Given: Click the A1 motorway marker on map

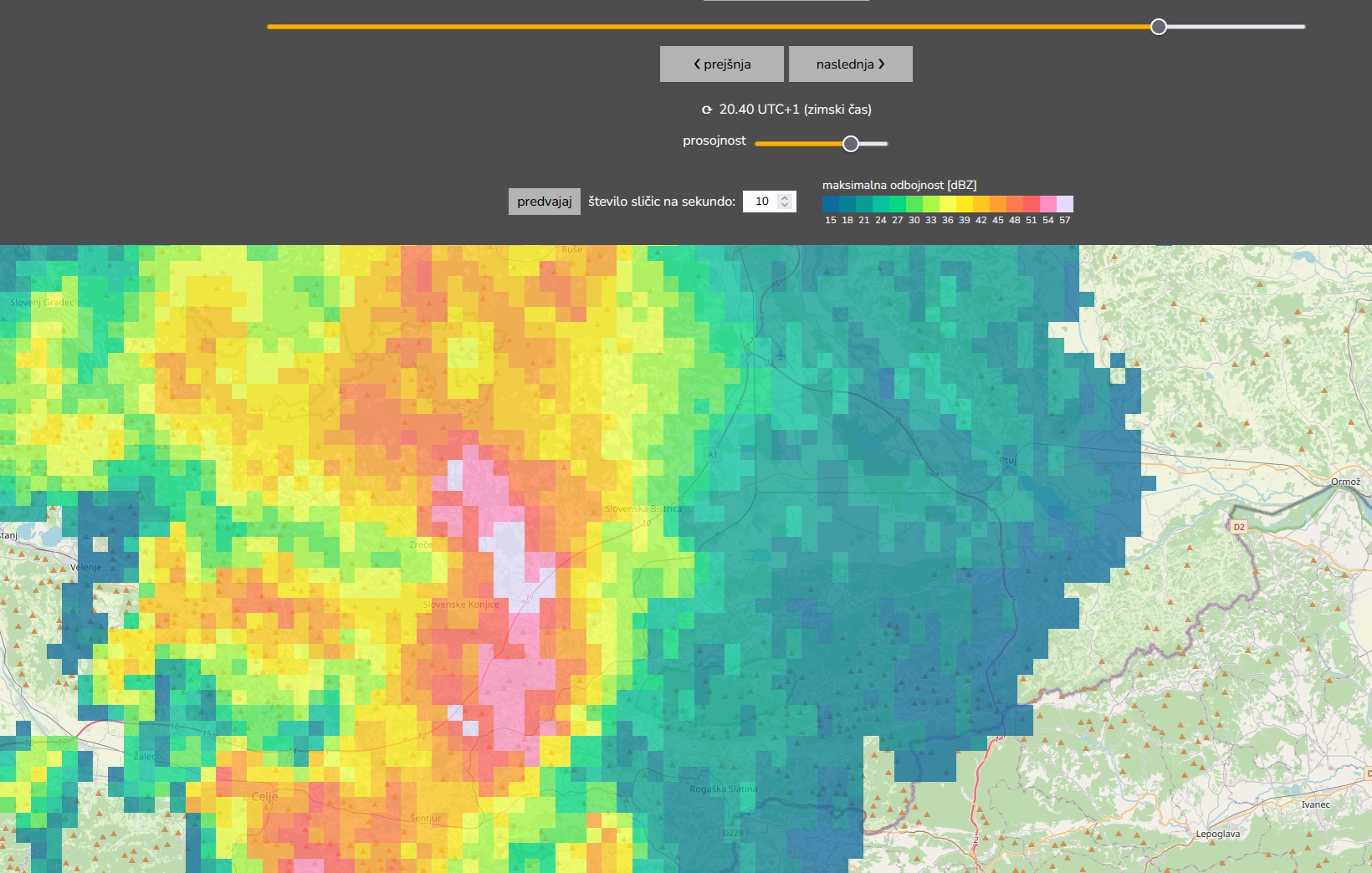Looking at the screenshot, I should pyautogui.click(x=713, y=455).
